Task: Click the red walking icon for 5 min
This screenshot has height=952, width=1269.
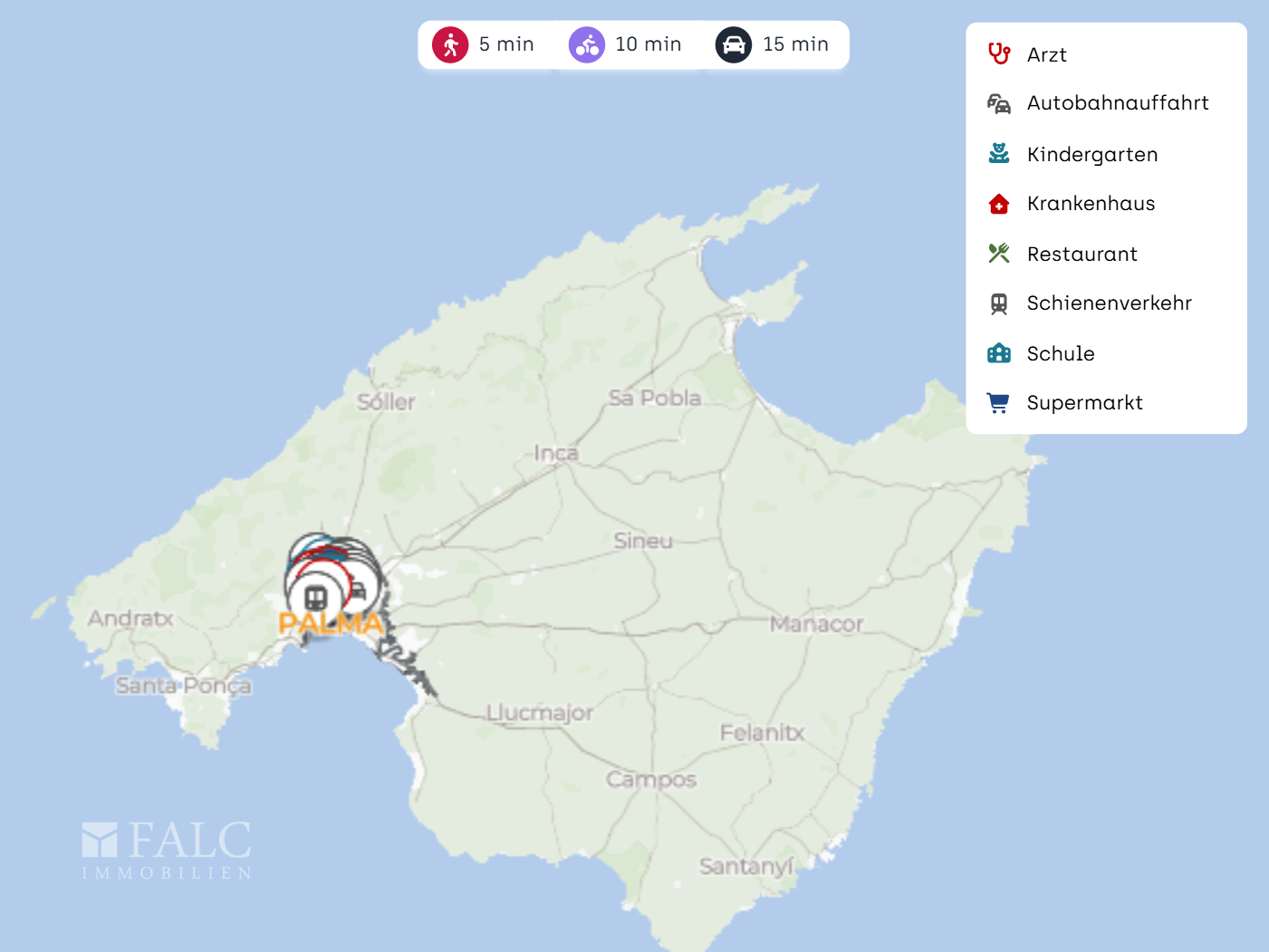Action: [450, 44]
